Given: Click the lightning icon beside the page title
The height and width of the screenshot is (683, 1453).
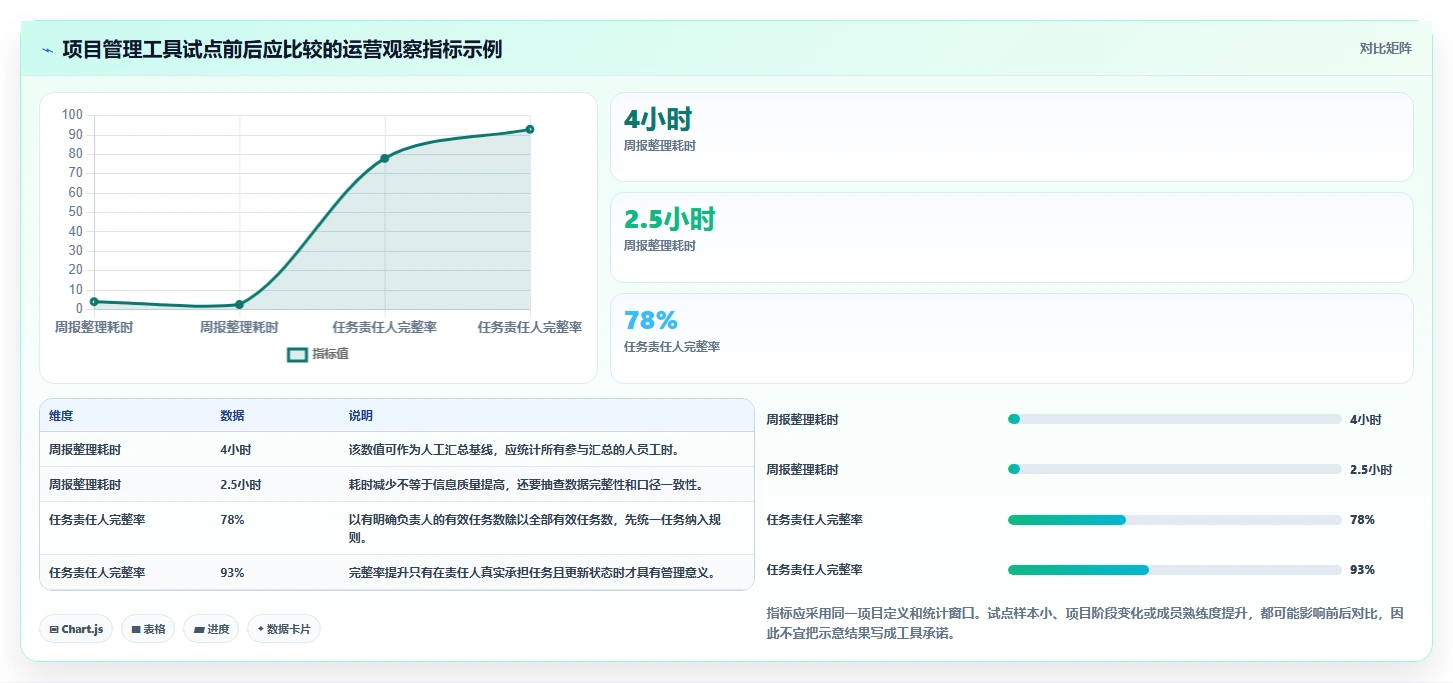Looking at the screenshot, I should 48,49.
